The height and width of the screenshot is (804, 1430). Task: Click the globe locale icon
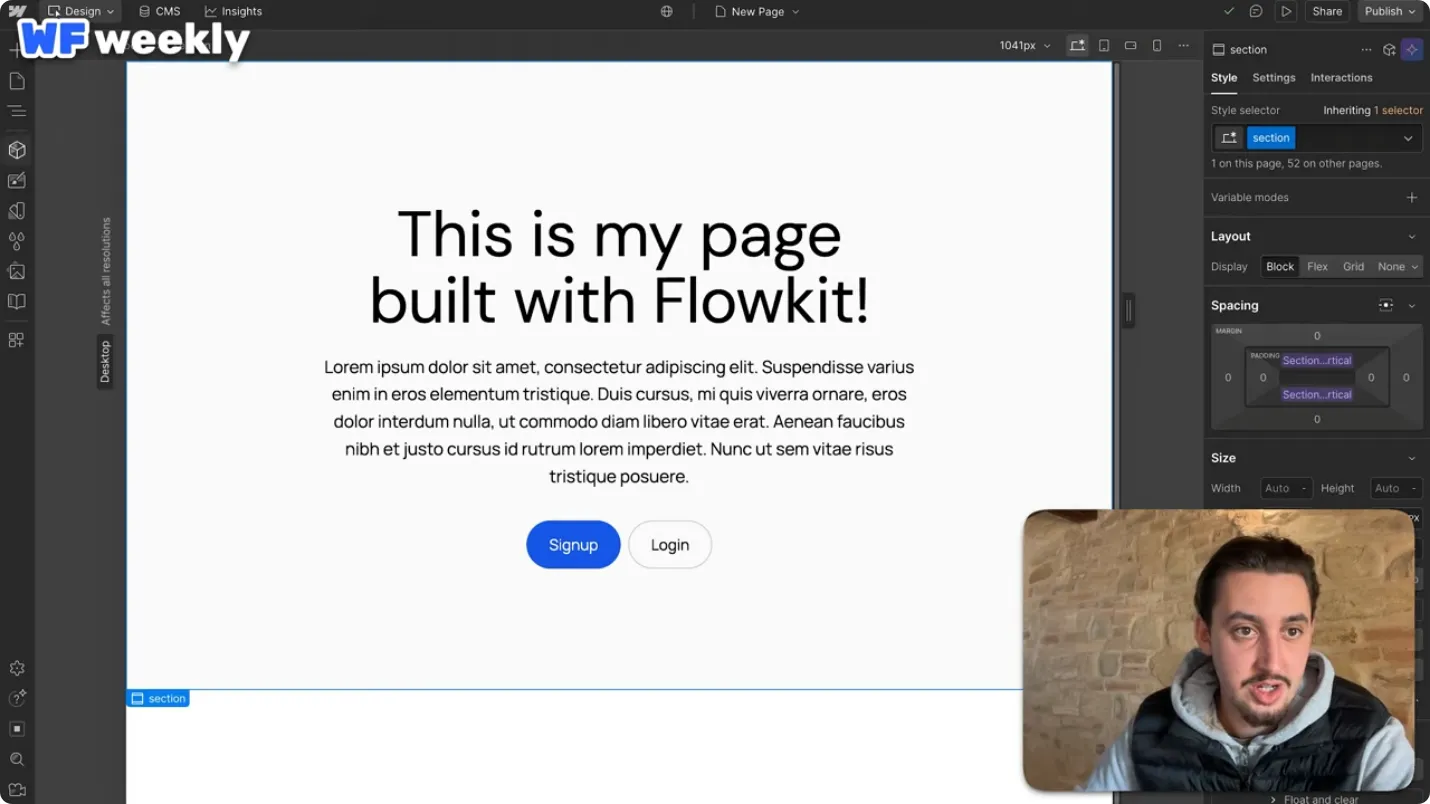click(x=667, y=12)
